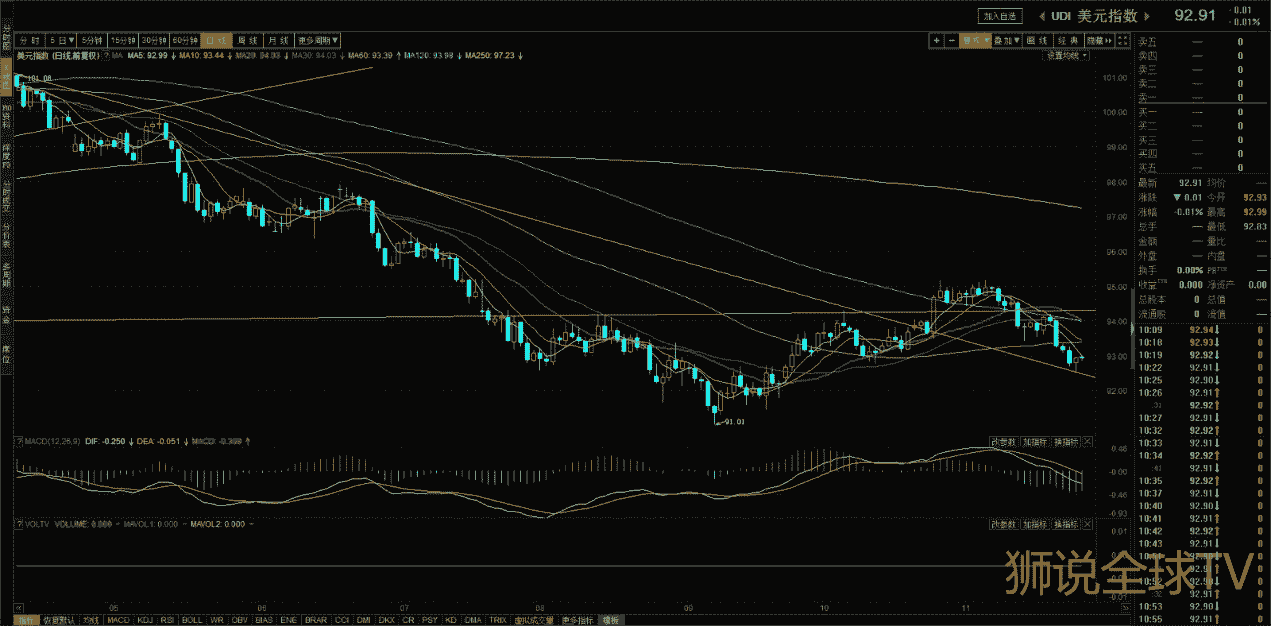Close the VOLTV volume indicator panel
The width and height of the screenshot is (1271, 626).
click(x=1088, y=524)
